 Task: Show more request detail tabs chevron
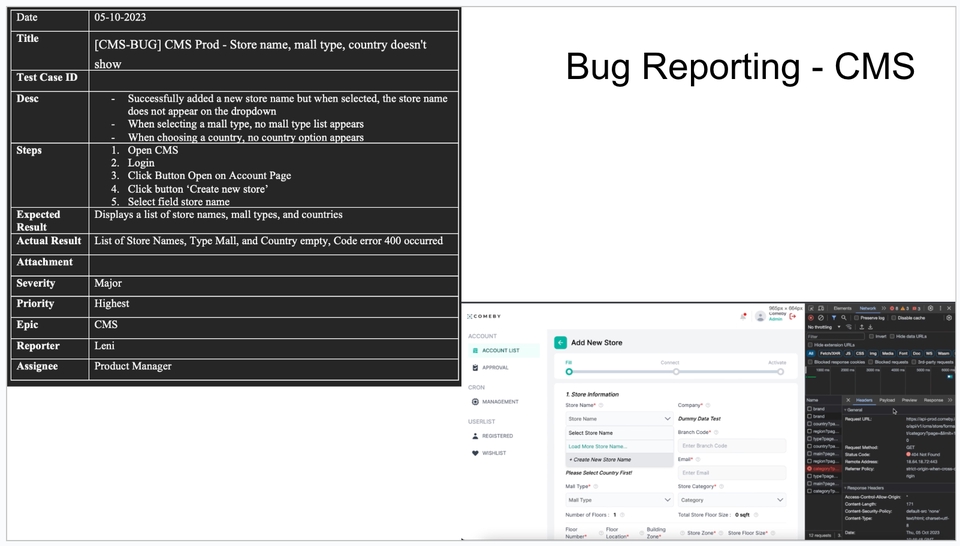pos(950,400)
